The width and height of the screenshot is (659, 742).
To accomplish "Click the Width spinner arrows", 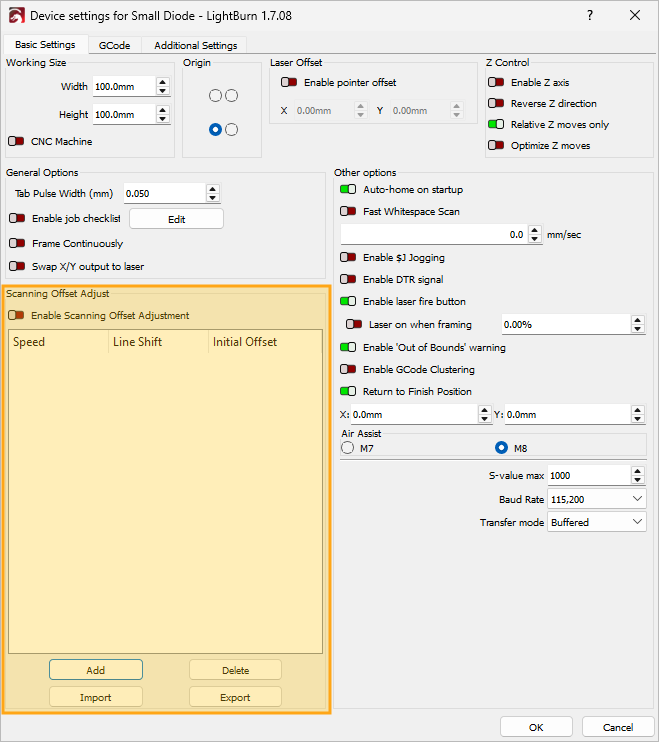I will point(163,86).
